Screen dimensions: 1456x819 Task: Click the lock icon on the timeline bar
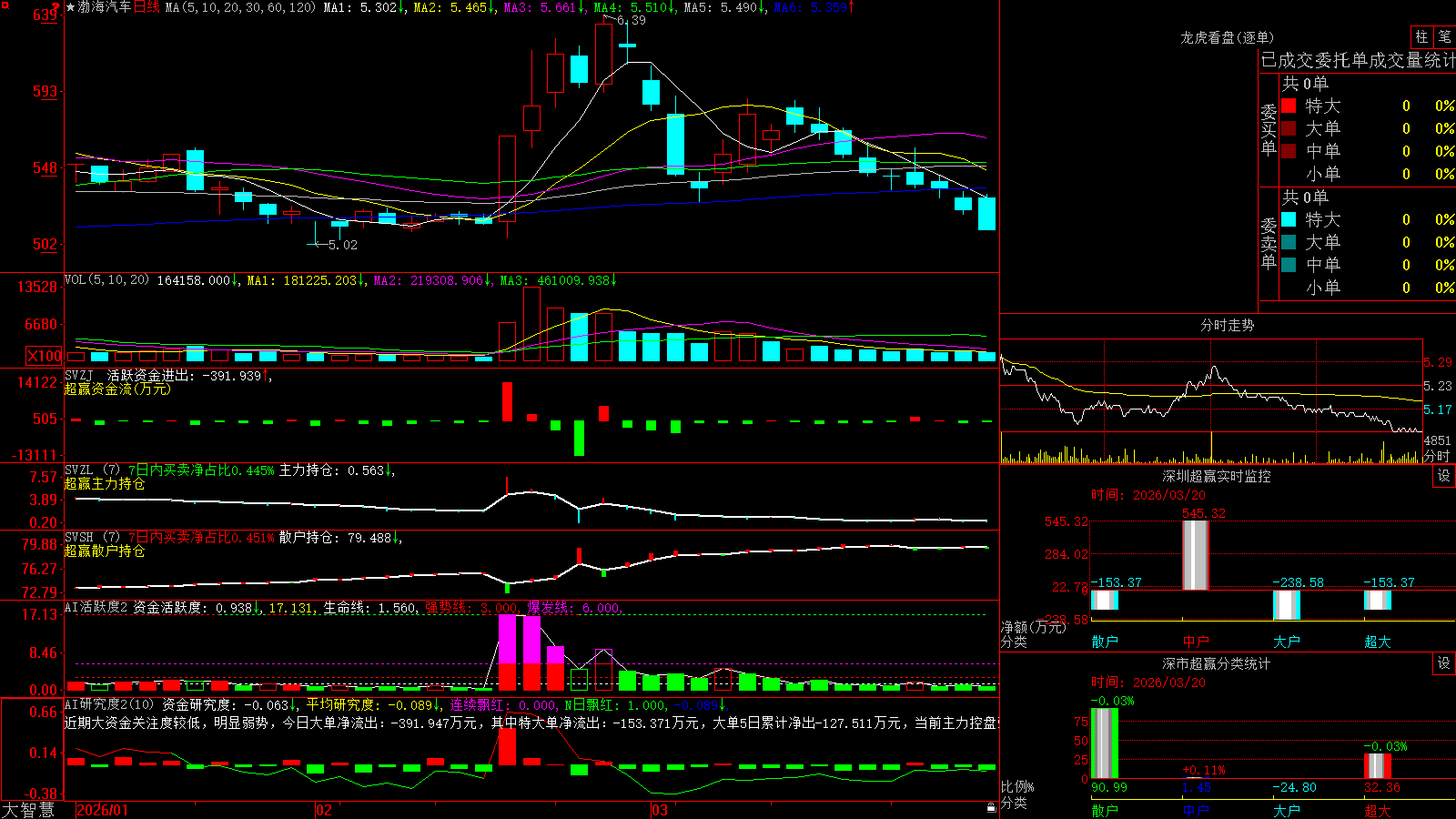991,808
